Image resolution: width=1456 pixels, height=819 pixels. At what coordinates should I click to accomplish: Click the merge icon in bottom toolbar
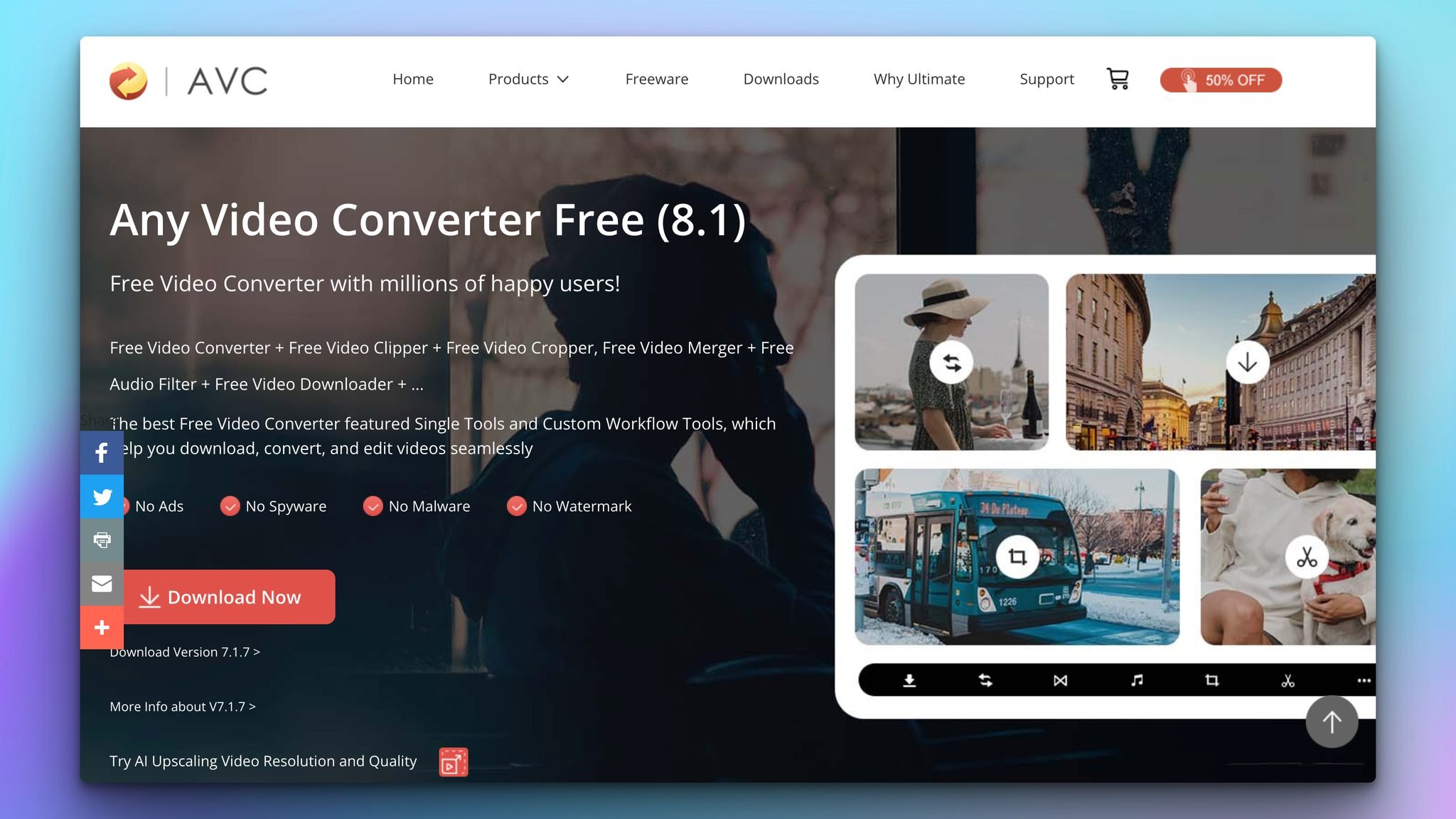point(1060,680)
